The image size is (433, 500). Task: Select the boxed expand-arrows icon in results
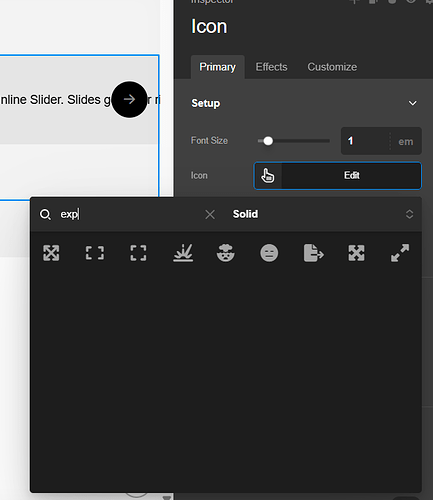pos(51,253)
